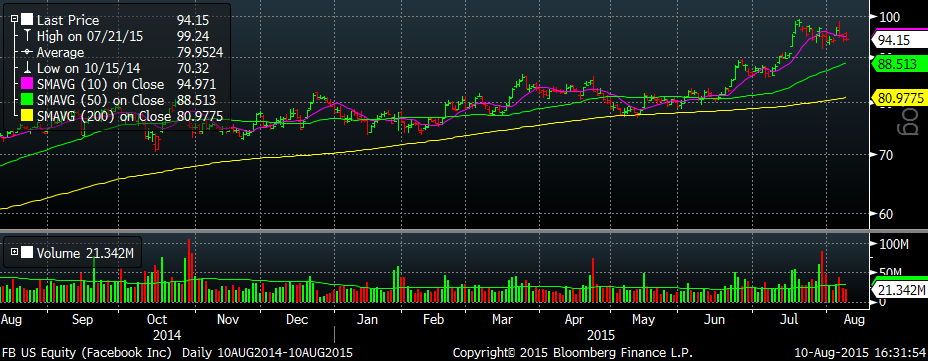Viewport: 928px width, 361px height.
Task: Click the Low marker icon in legend
Action: pos(27,68)
